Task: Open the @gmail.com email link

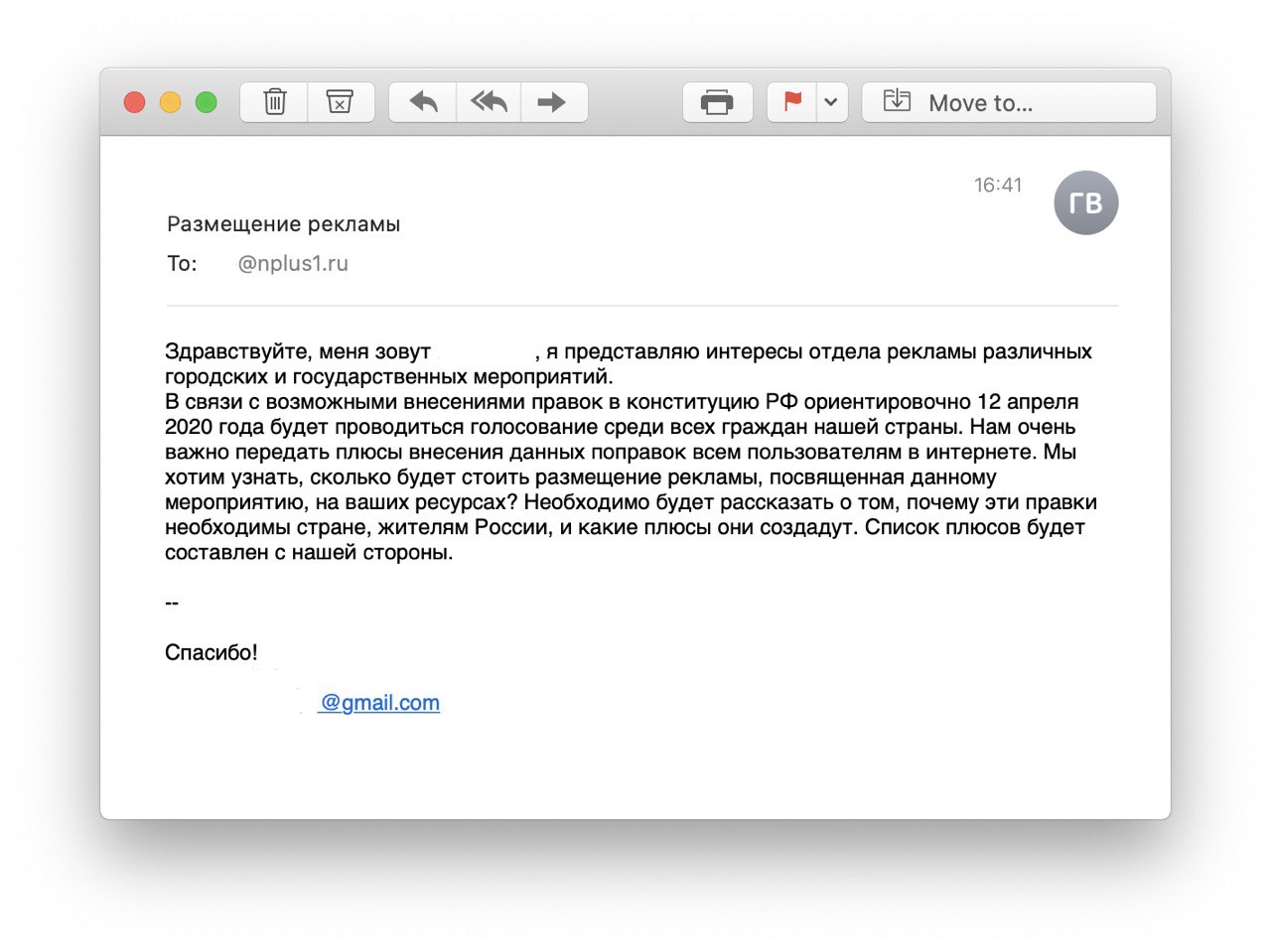Action: click(x=379, y=703)
